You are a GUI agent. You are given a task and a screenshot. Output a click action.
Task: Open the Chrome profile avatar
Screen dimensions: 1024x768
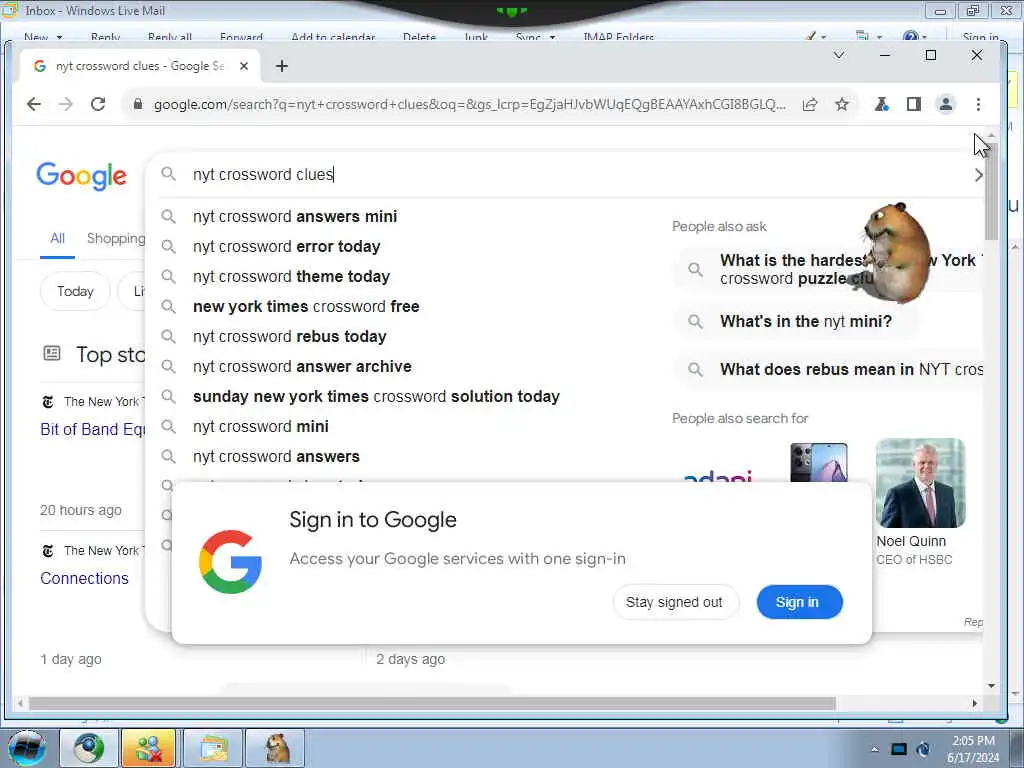(x=946, y=104)
